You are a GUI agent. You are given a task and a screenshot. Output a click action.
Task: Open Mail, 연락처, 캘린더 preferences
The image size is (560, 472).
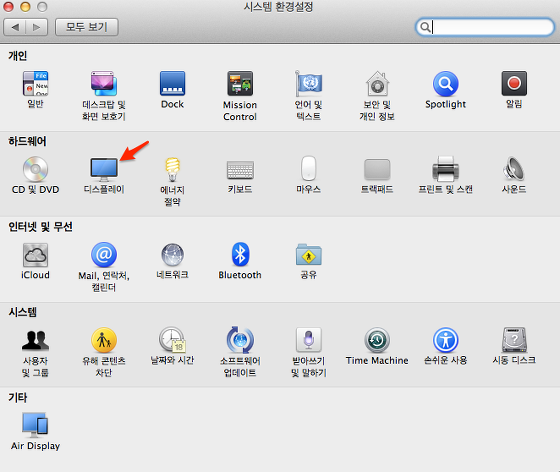pyautogui.click(x=104, y=255)
